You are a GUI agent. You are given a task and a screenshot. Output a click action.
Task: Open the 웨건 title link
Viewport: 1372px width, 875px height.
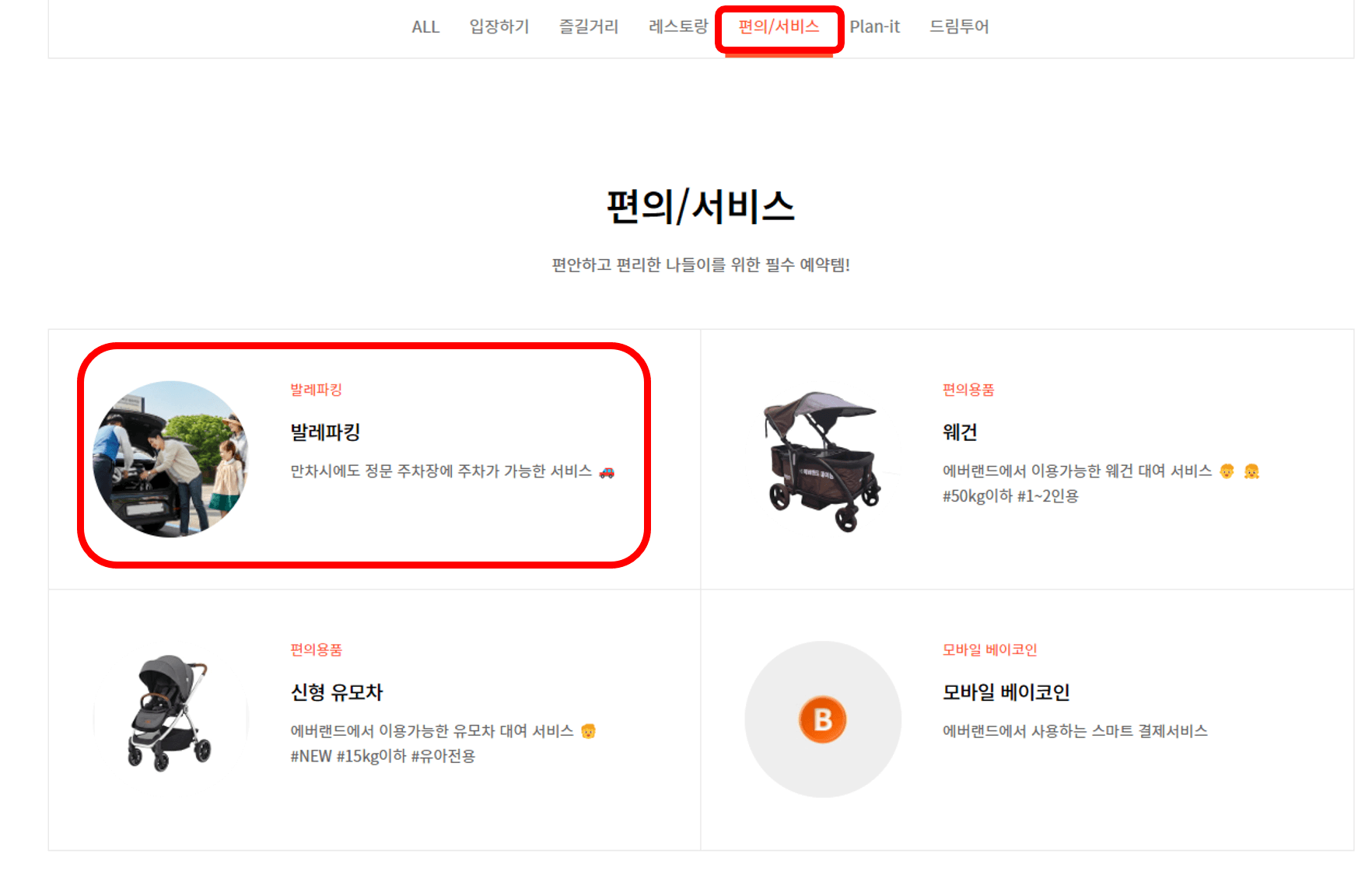point(960,432)
